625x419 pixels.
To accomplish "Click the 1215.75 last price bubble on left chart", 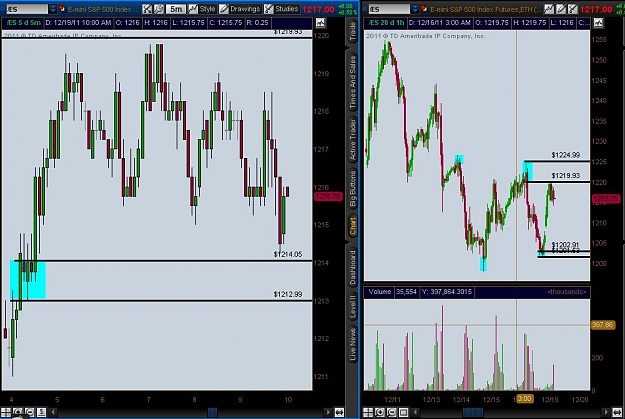I will point(328,196).
